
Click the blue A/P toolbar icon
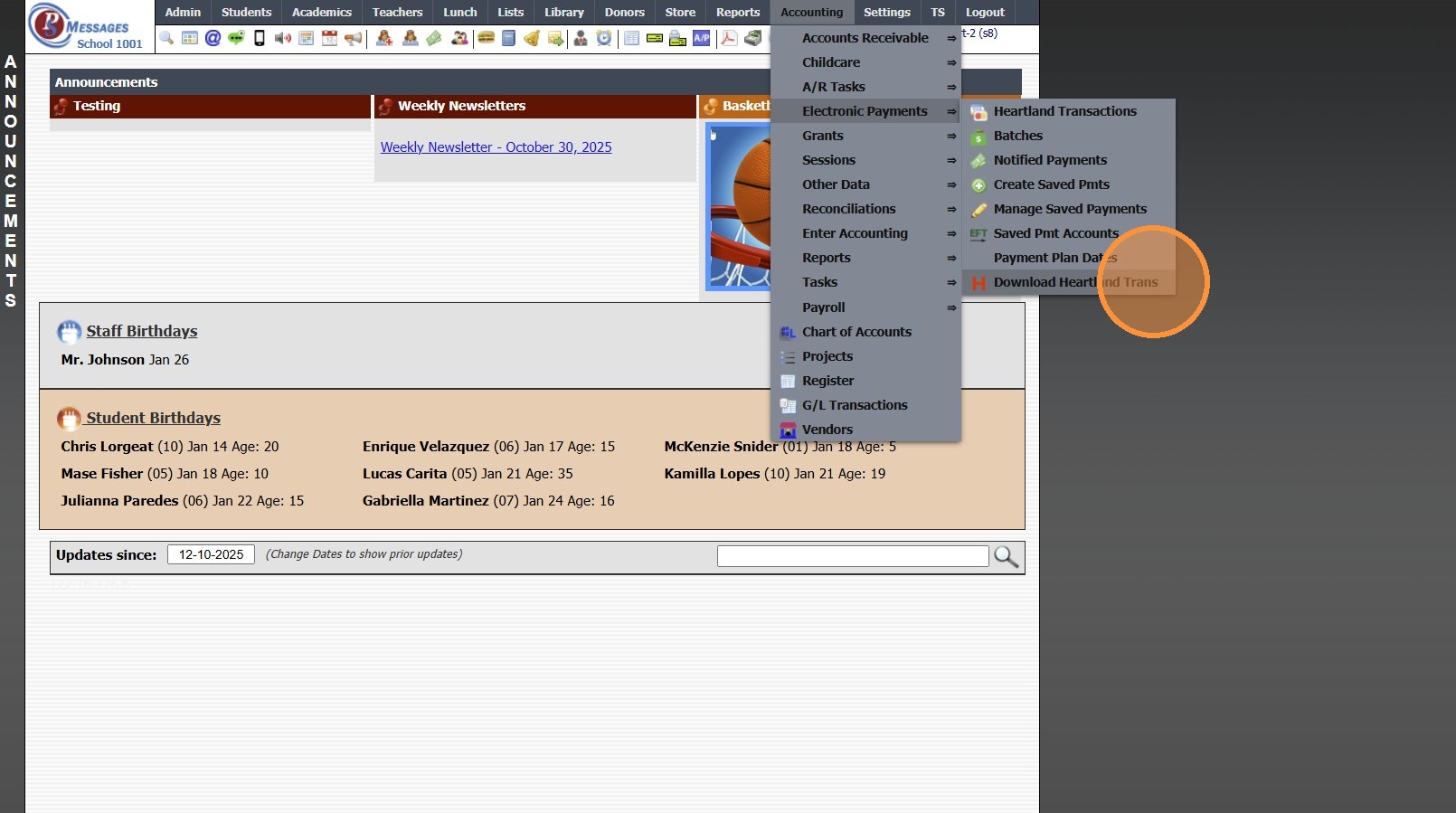point(702,38)
